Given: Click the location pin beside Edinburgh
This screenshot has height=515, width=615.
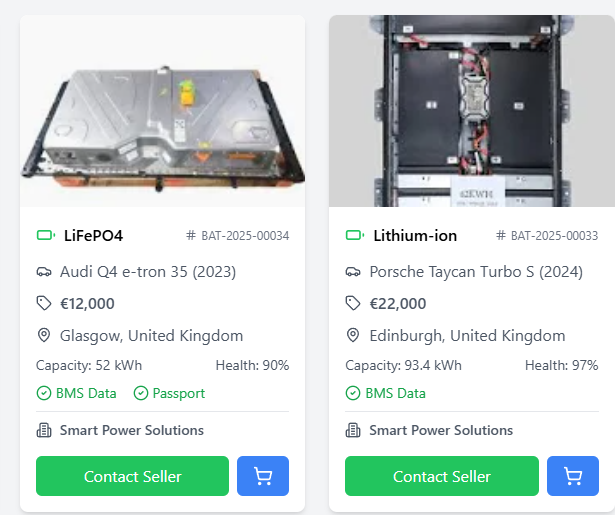Looking at the screenshot, I should [x=353, y=336].
